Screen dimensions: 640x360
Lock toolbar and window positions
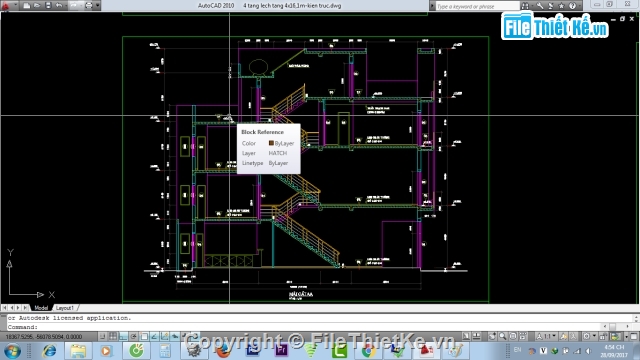603,337
